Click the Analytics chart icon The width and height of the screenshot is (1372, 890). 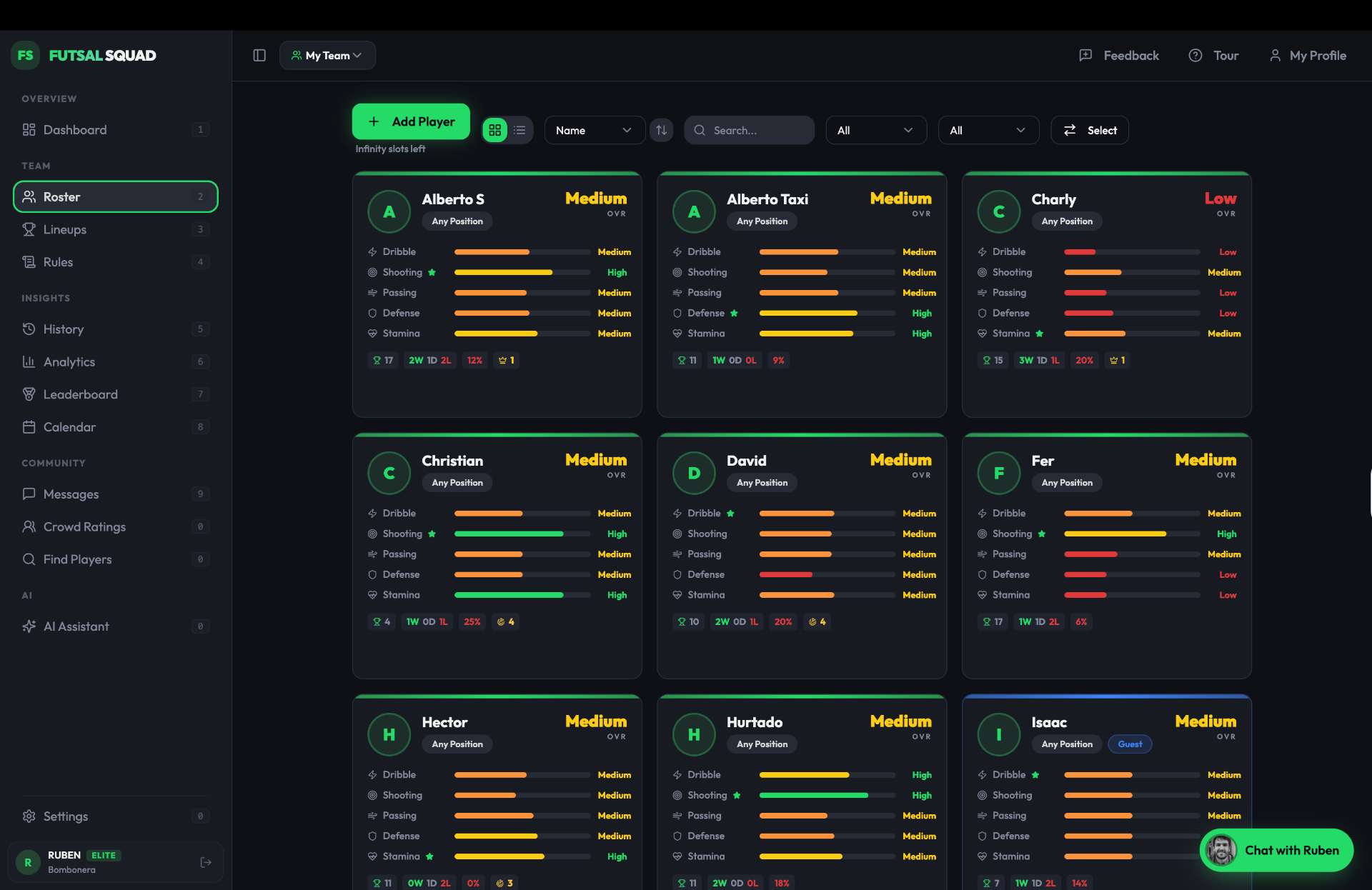pos(29,361)
